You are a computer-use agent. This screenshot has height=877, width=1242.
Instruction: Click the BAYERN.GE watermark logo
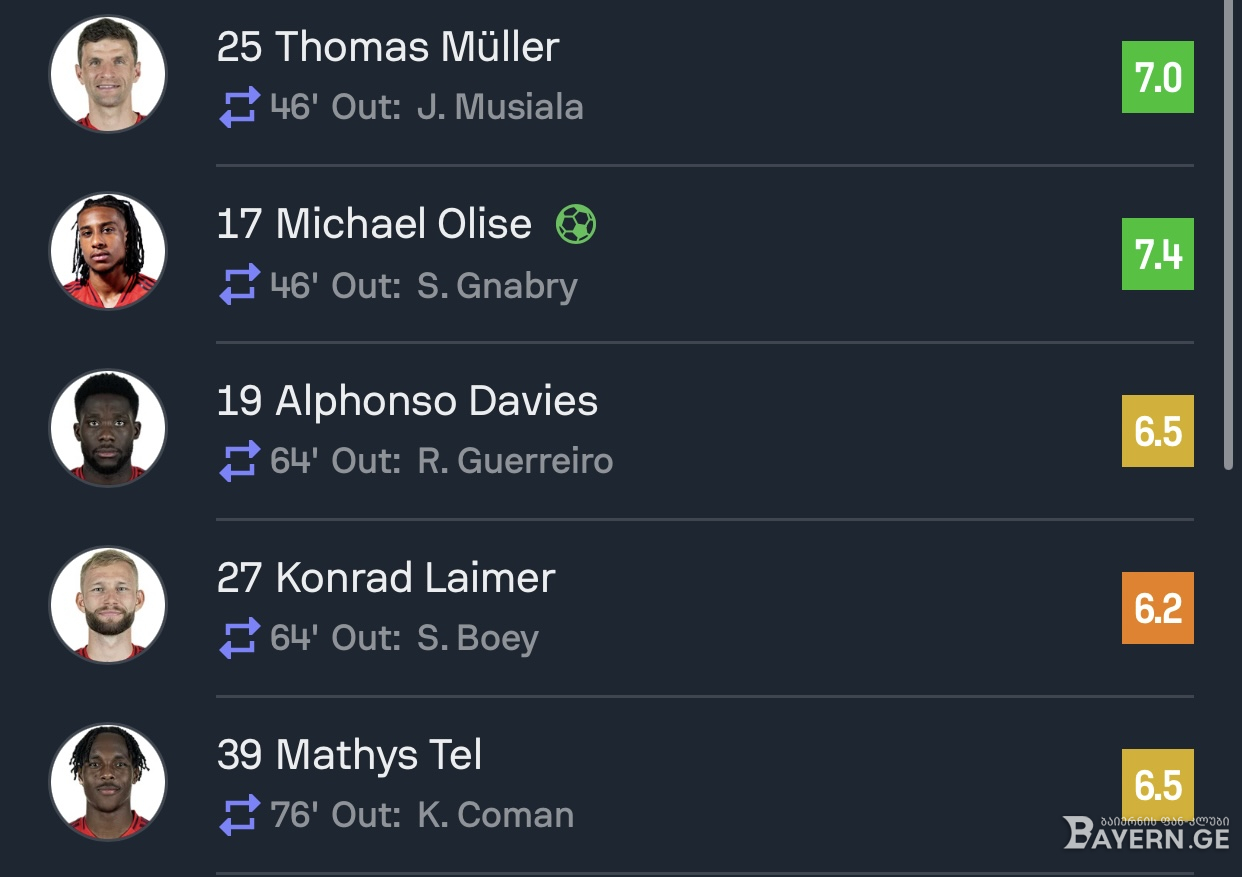coord(1146,832)
